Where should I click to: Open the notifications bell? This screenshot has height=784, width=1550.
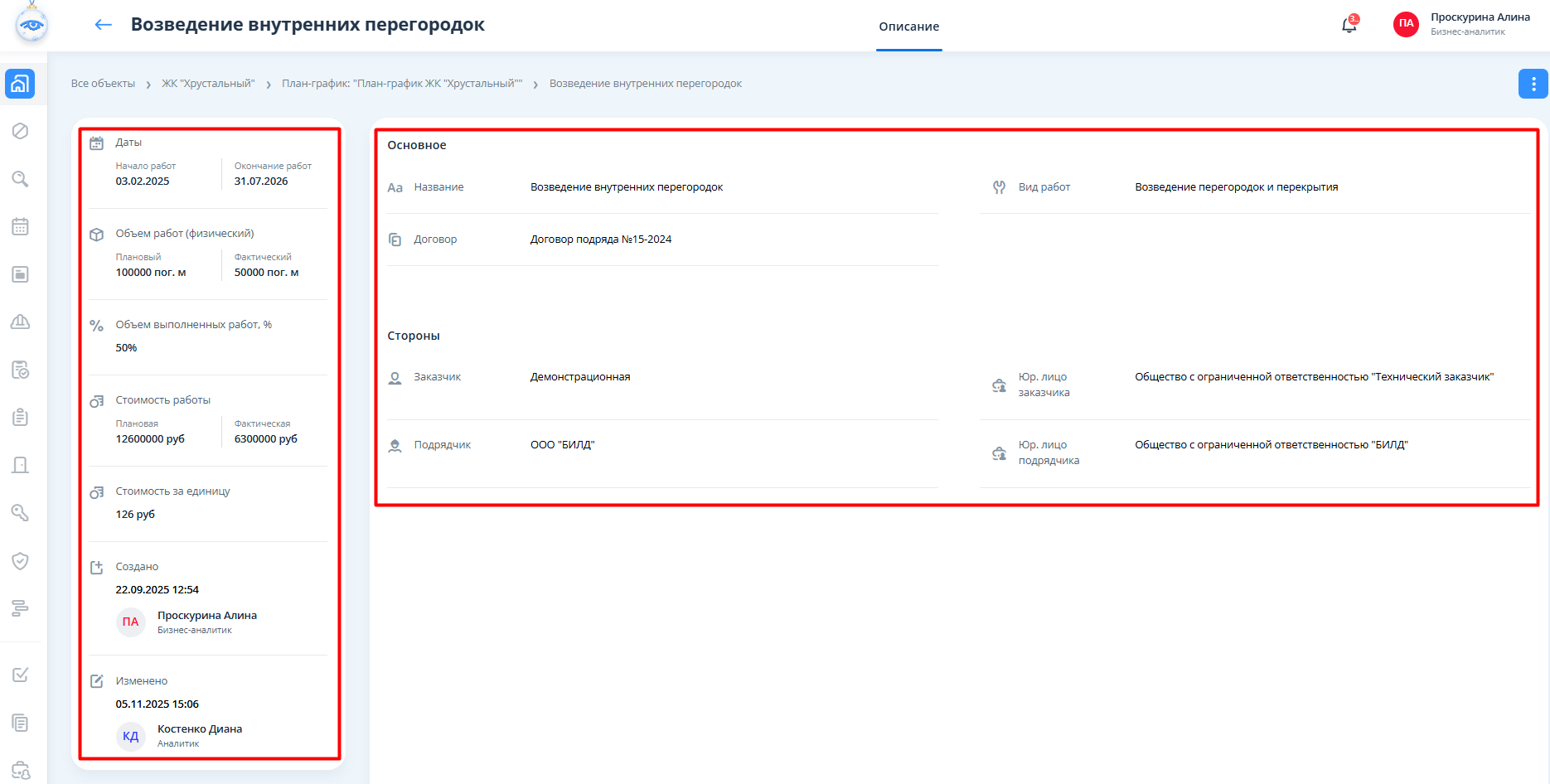[x=1349, y=25]
